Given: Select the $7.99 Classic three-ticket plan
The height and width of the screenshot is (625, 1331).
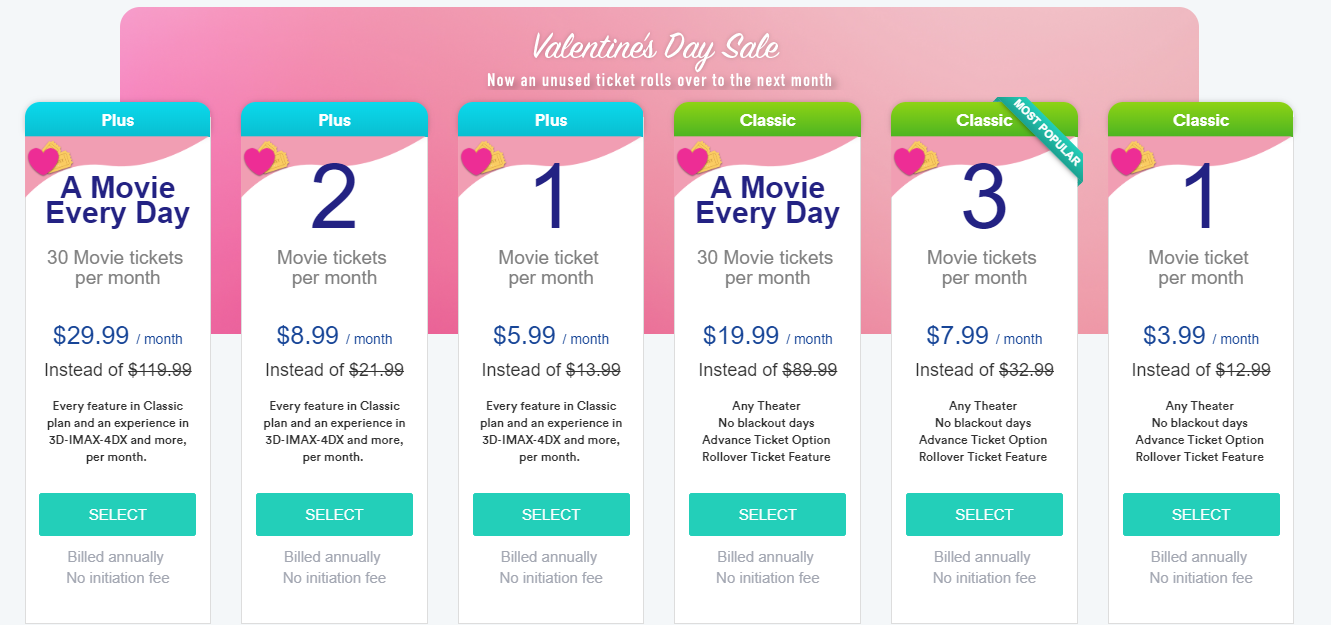Looking at the screenshot, I should tap(984, 514).
